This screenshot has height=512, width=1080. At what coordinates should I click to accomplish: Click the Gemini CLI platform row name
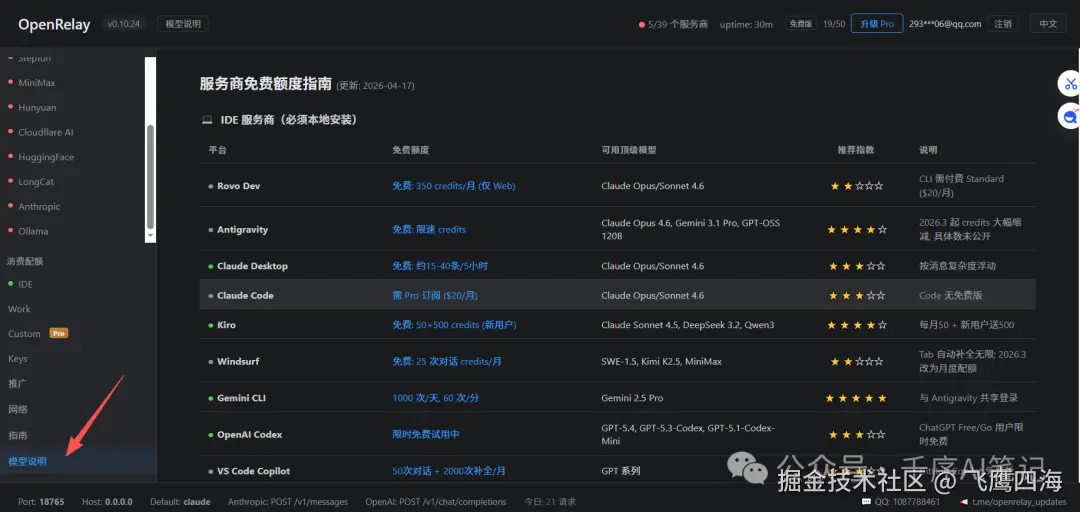pos(241,398)
